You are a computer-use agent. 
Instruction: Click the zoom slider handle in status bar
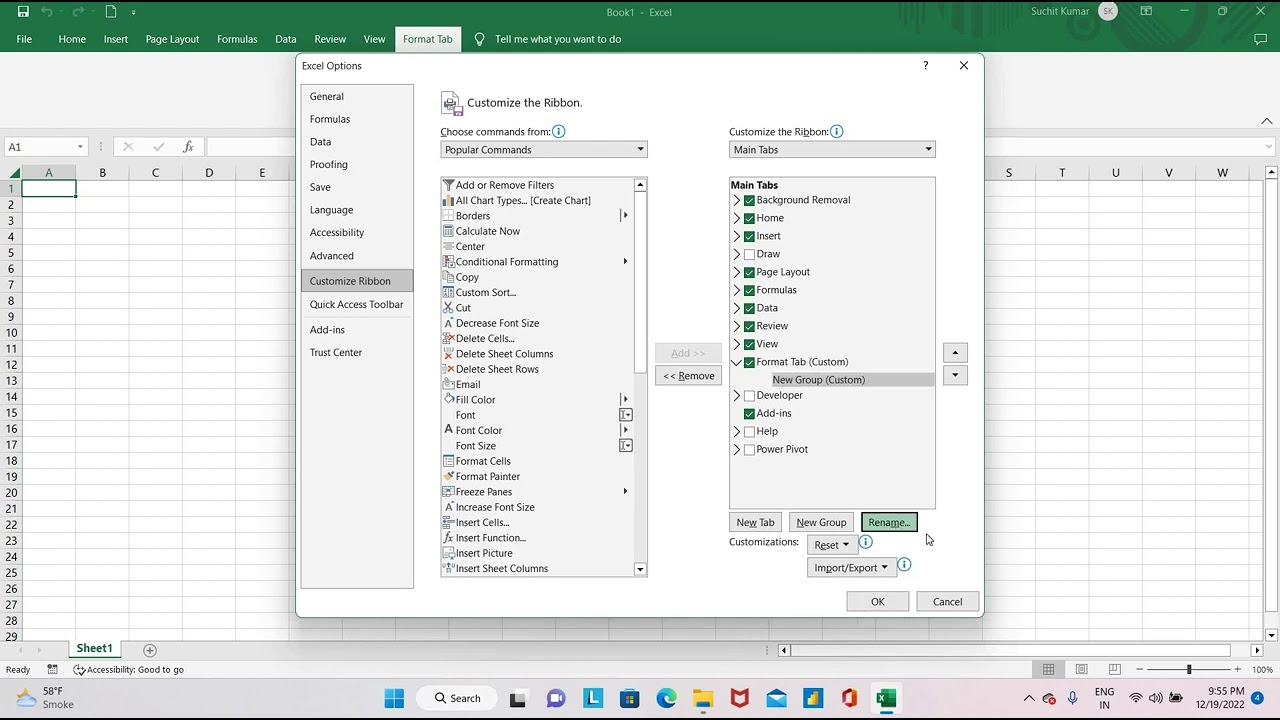(1189, 669)
